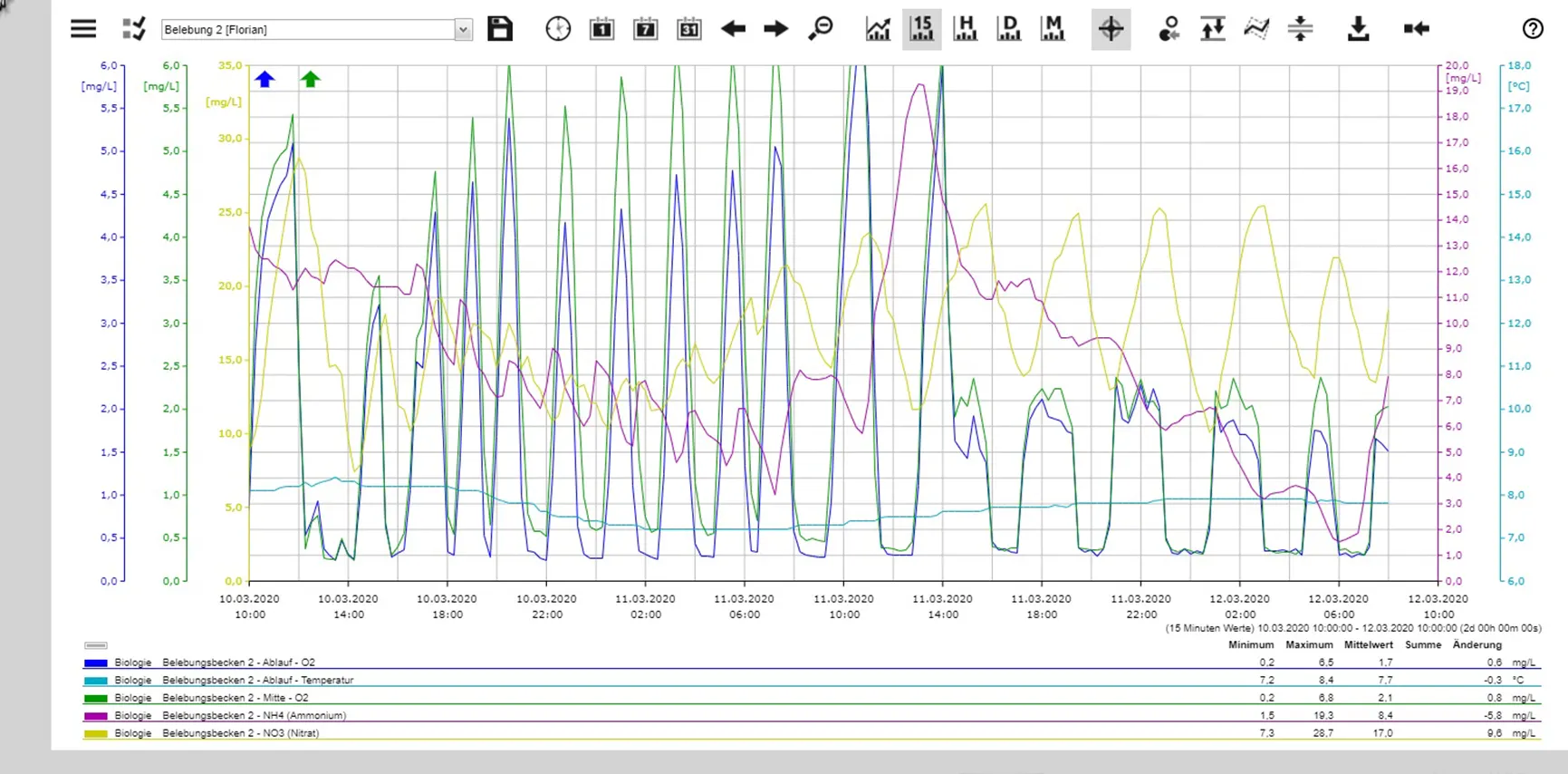Go back to previous time period

[733, 29]
